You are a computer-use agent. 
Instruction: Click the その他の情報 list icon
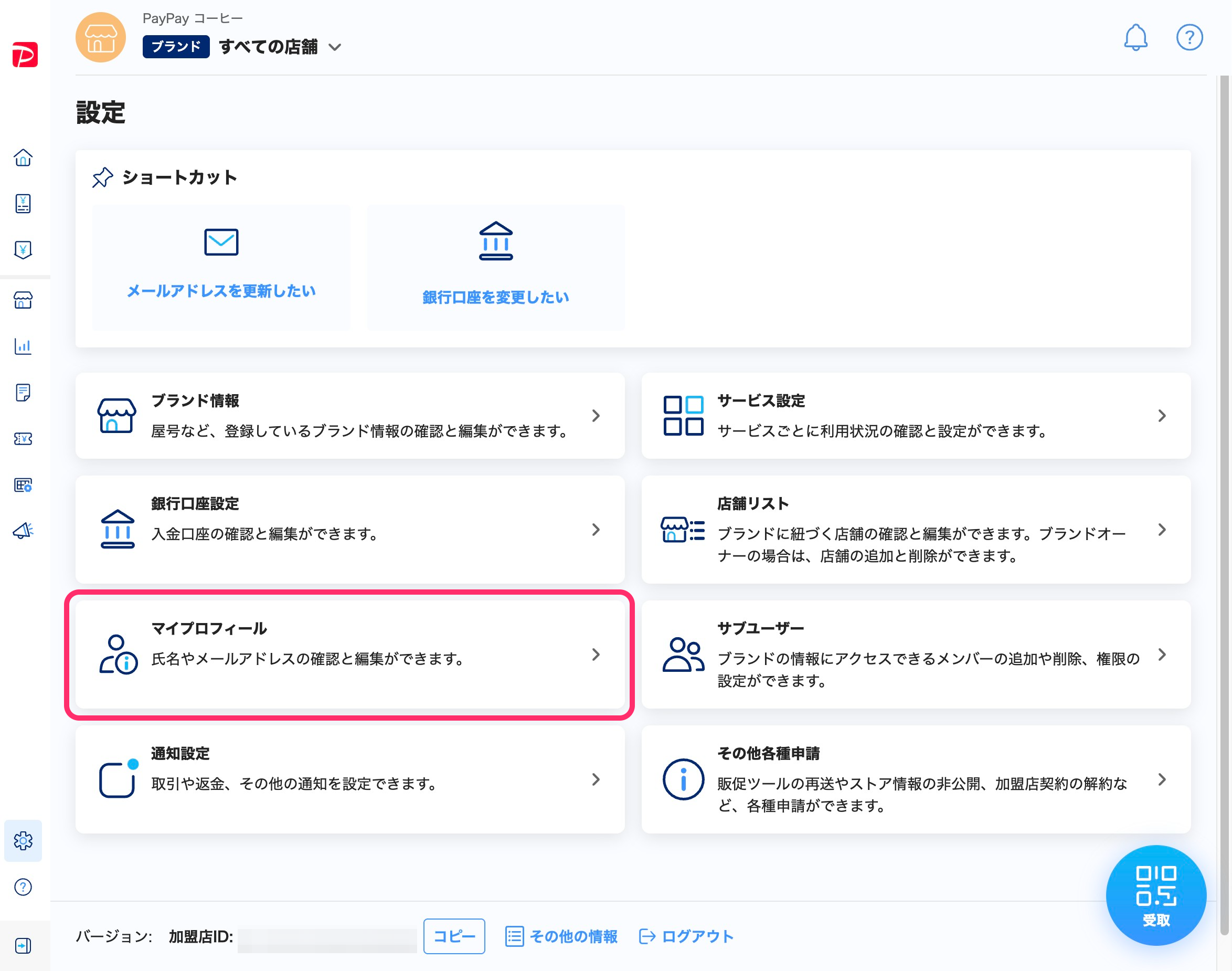point(514,936)
